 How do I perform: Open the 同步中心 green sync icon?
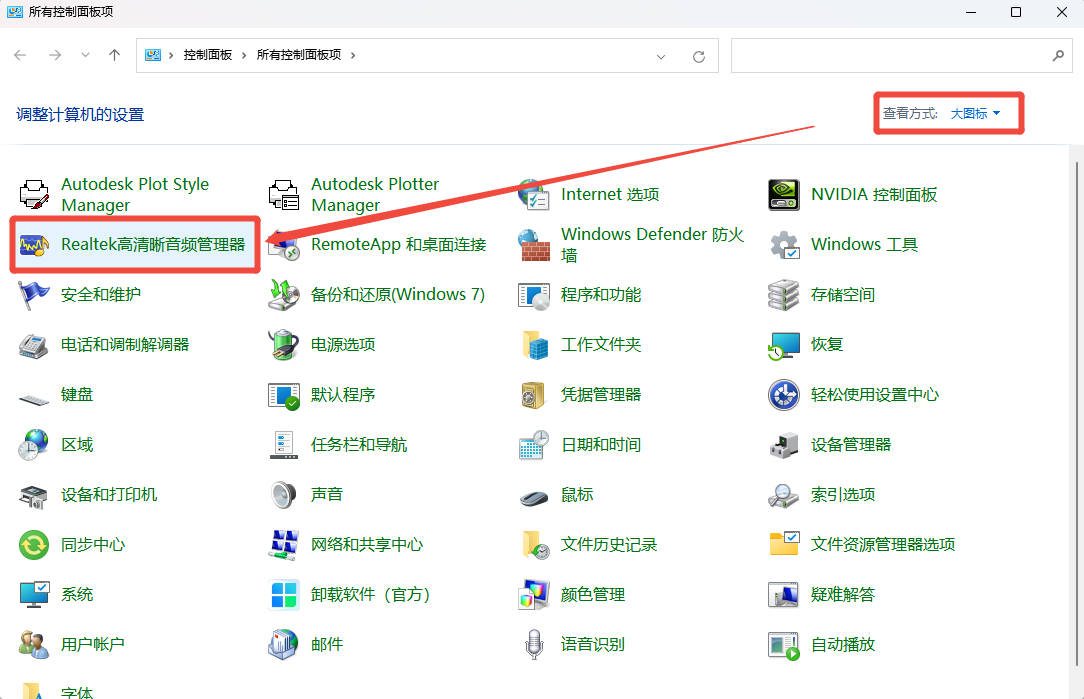(x=34, y=545)
